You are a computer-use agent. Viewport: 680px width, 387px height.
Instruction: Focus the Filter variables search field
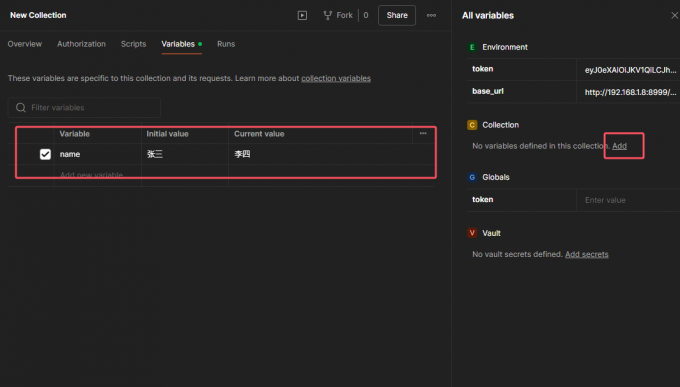[x=84, y=108]
